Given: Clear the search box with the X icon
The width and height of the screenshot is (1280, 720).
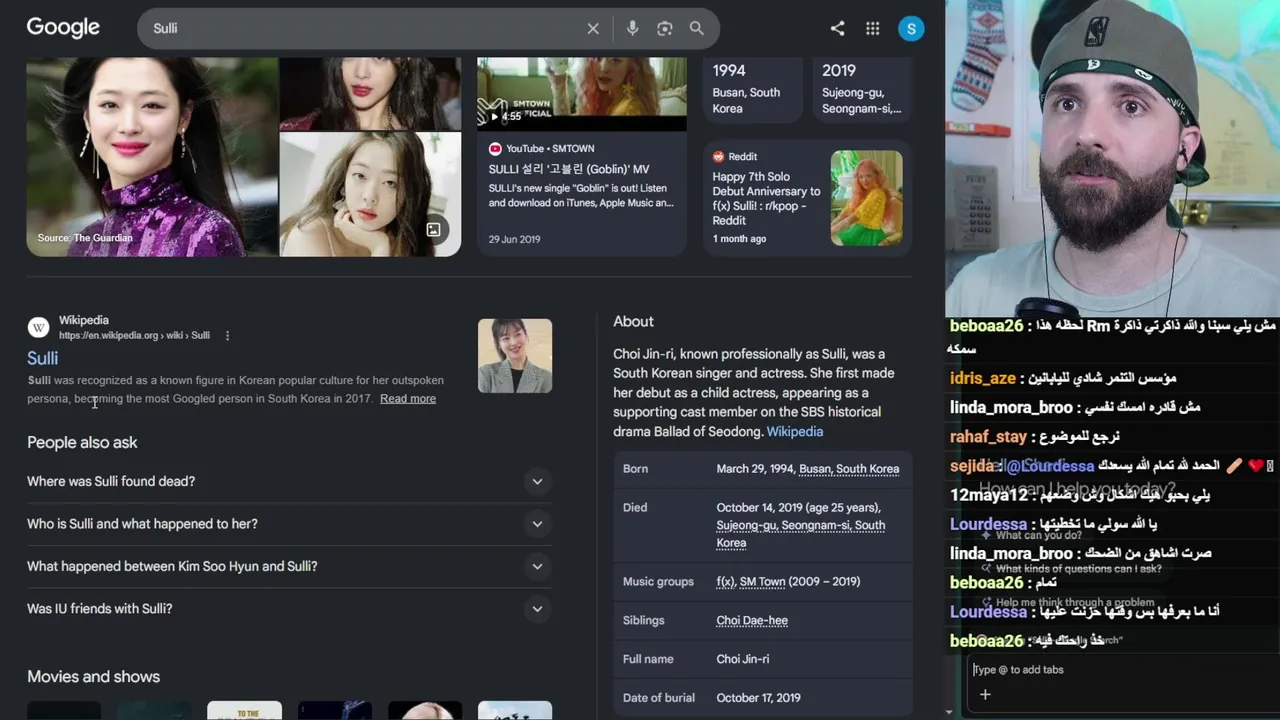Looking at the screenshot, I should tap(593, 29).
